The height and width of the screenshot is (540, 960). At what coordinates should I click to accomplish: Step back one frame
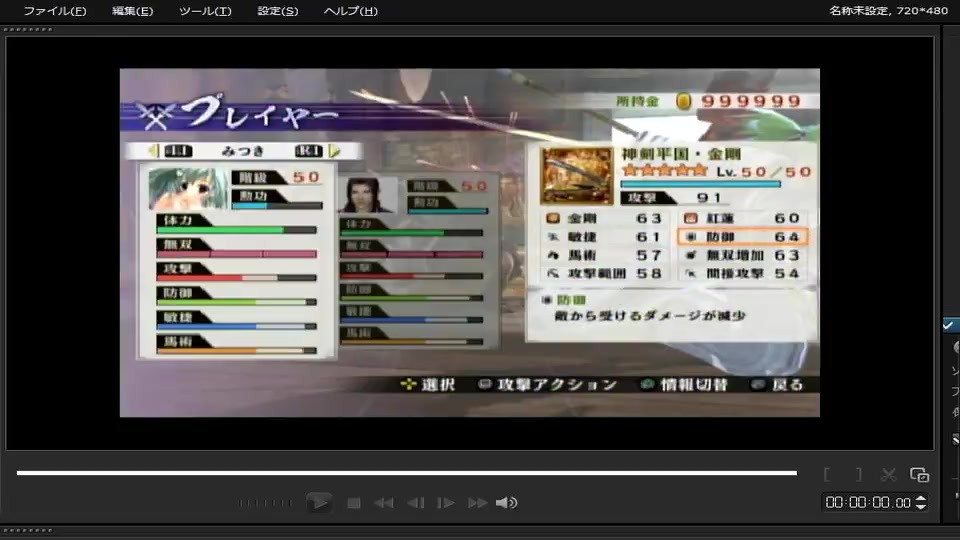pyautogui.click(x=416, y=503)
